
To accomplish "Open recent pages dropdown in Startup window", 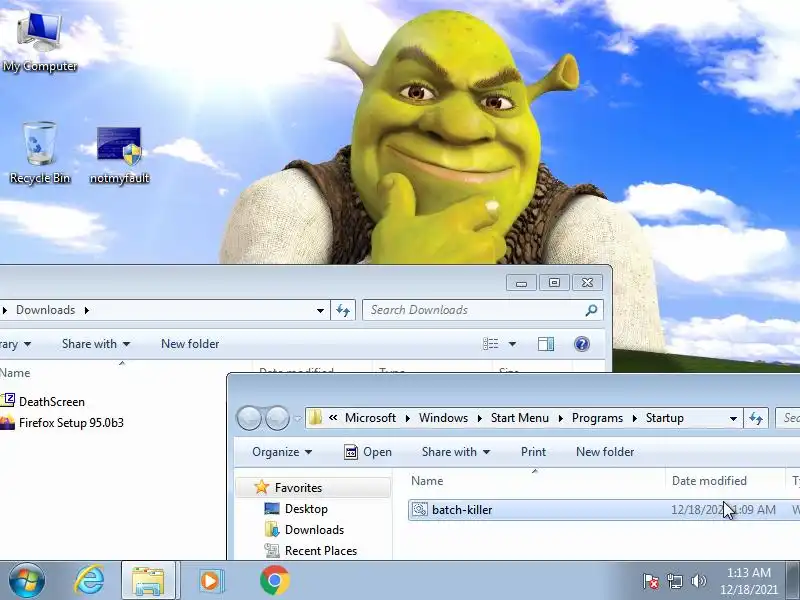I will tap(297, 419).
